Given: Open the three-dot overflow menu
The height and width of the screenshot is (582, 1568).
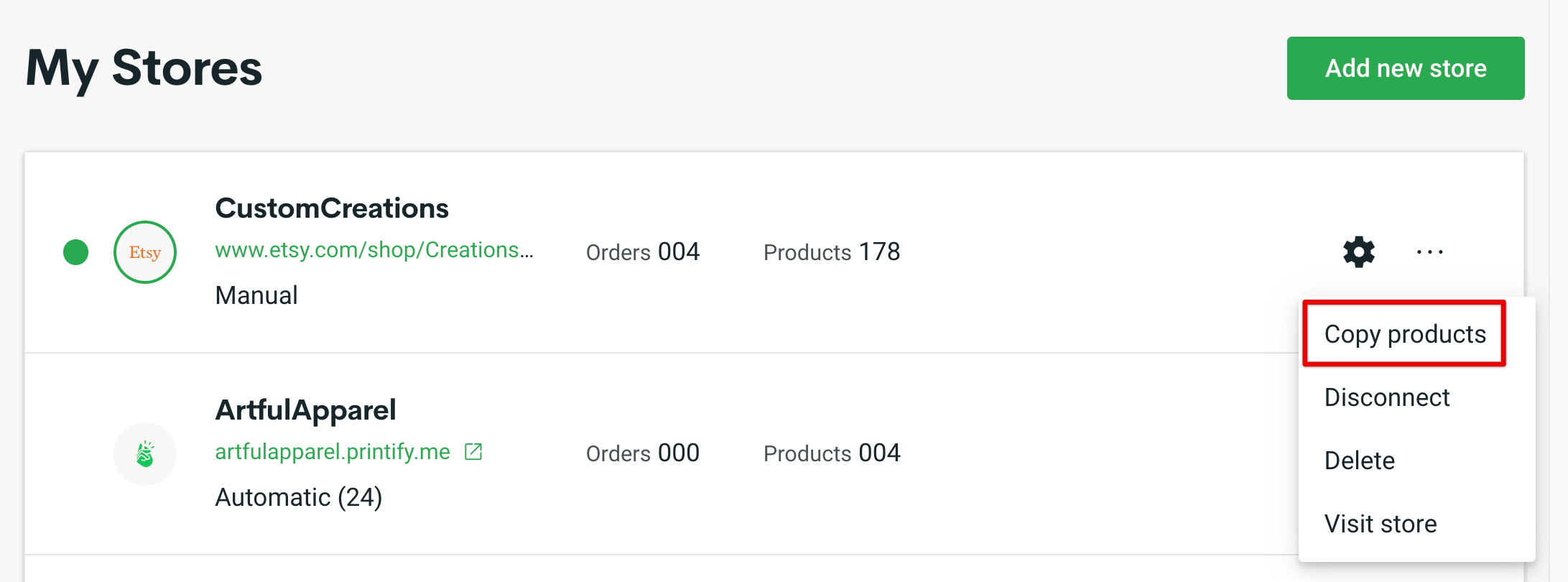Looking at the screenshot, I should coord(1429,252).
